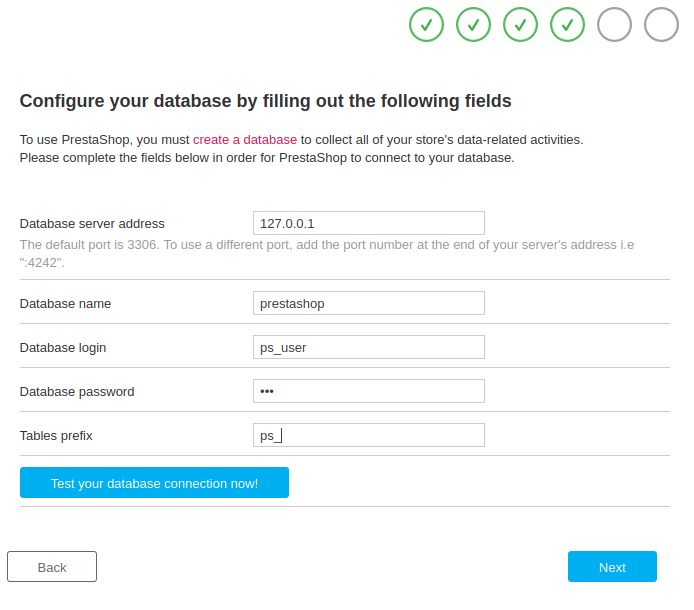Go back with the Back button

pos(52,567)
